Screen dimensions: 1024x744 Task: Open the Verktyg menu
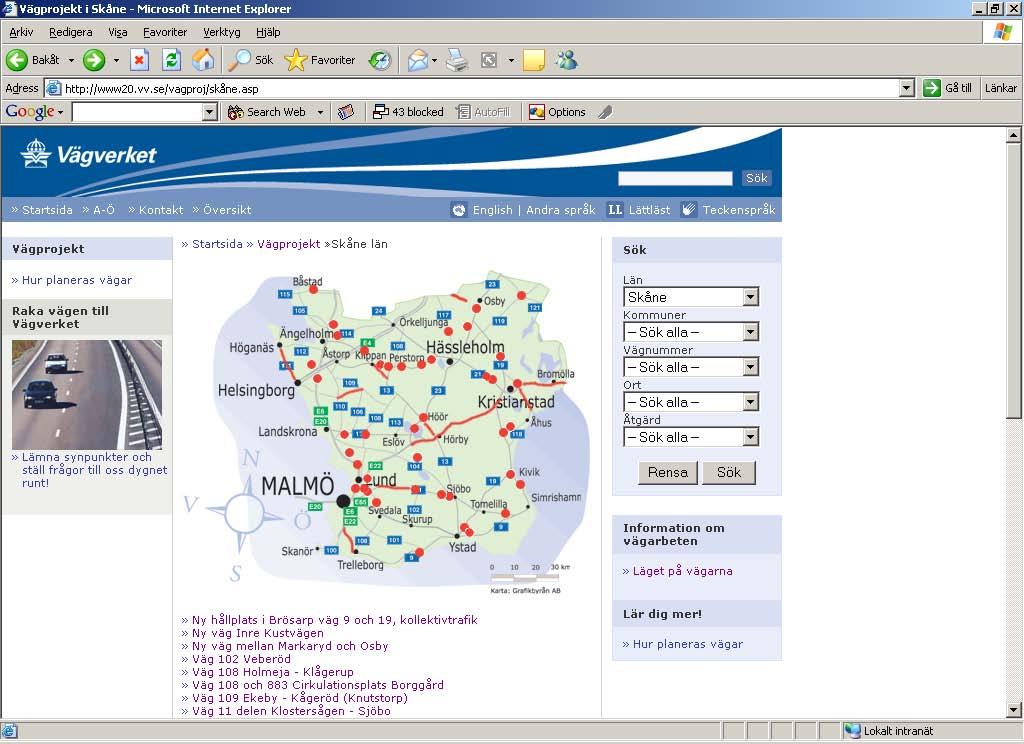click(x=221, y=32)
